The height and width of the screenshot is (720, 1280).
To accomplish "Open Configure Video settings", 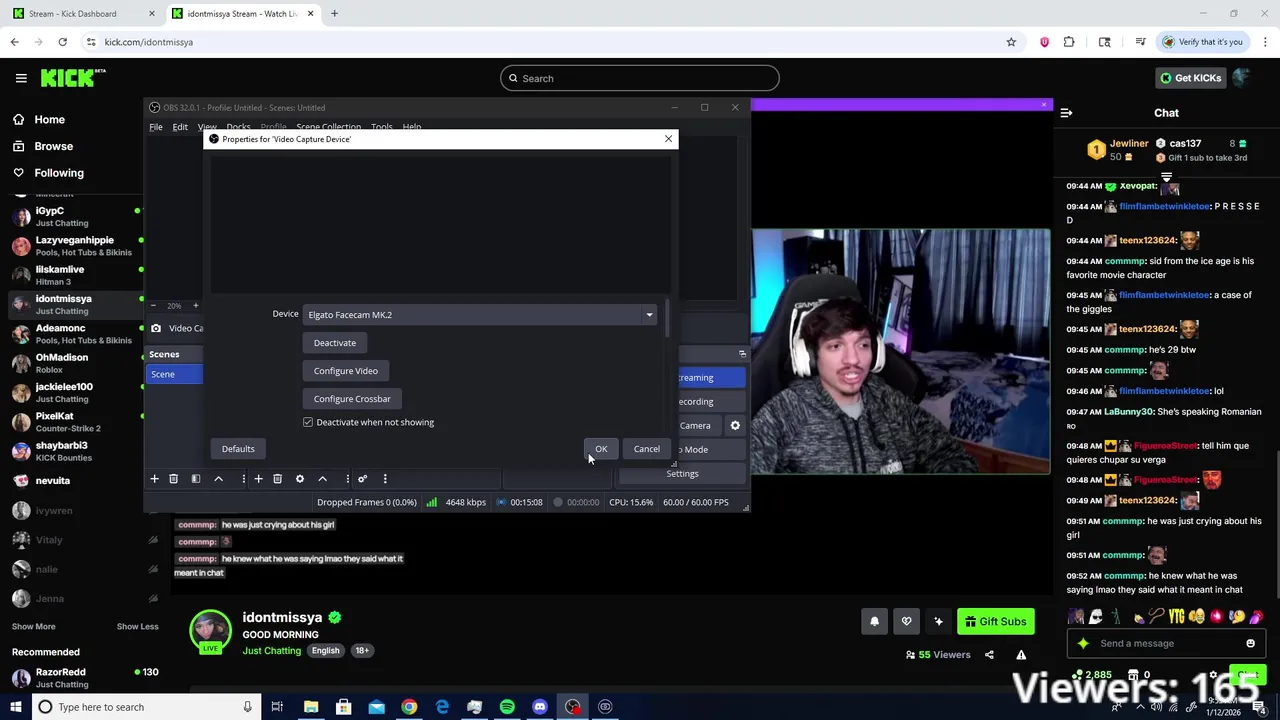I will (x=346, y=371).
